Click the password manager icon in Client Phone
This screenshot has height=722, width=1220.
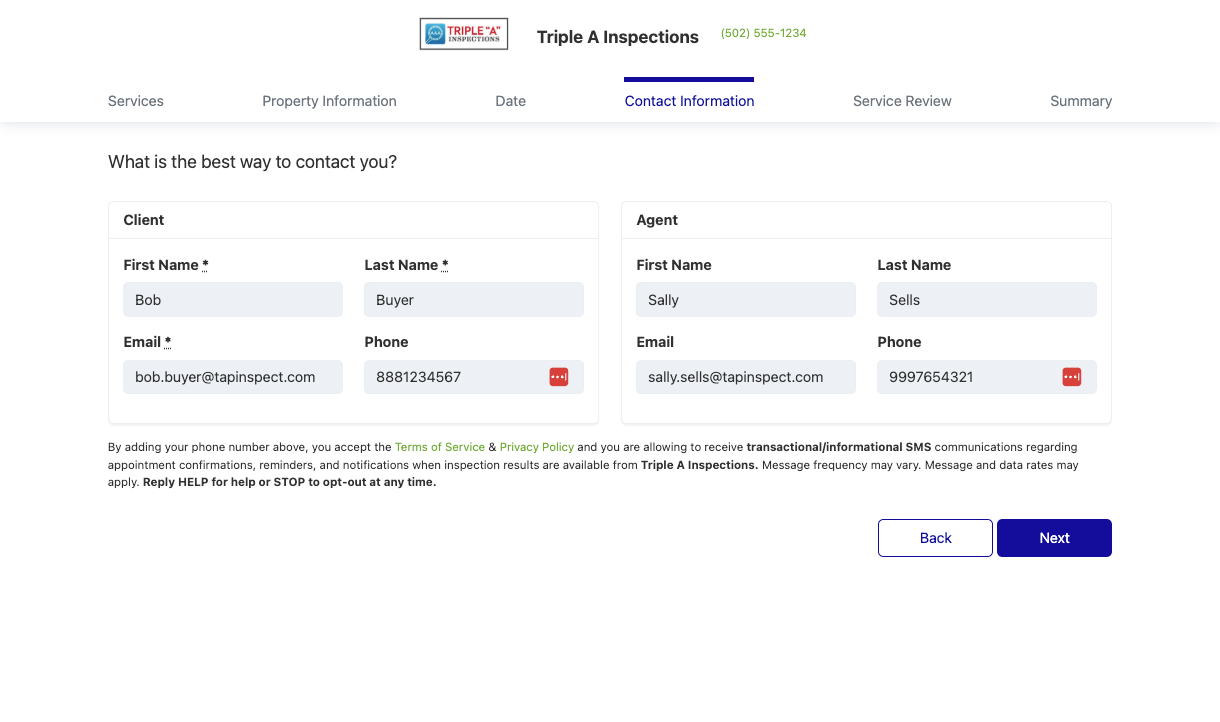[559, 377]
